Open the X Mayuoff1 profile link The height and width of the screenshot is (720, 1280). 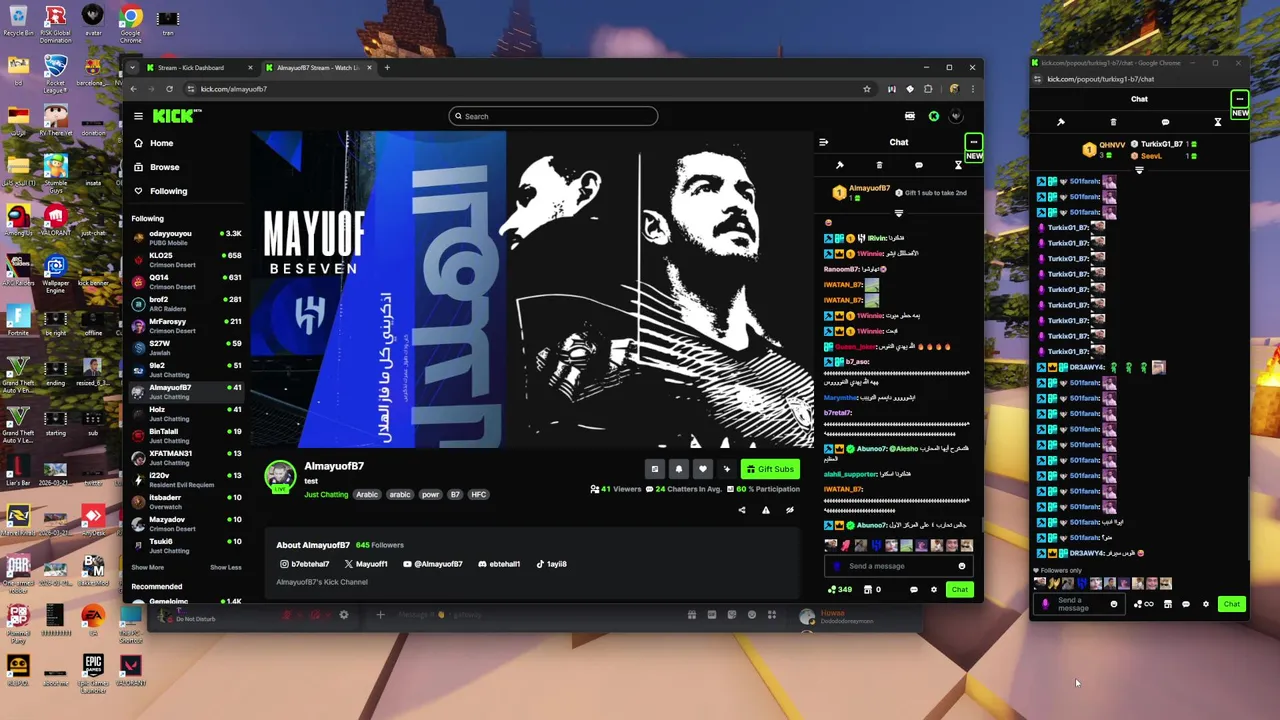(366, 564)
